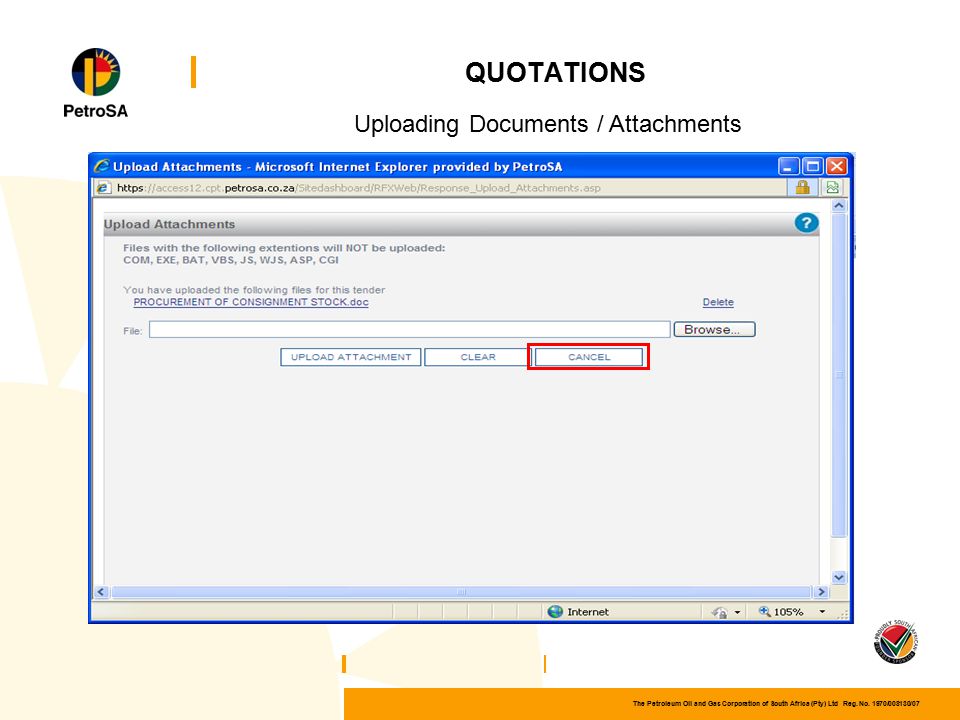This screenshot has height=720, width=960.
Task: Maximize the Upload Attachments window
Action: (812, 166)
